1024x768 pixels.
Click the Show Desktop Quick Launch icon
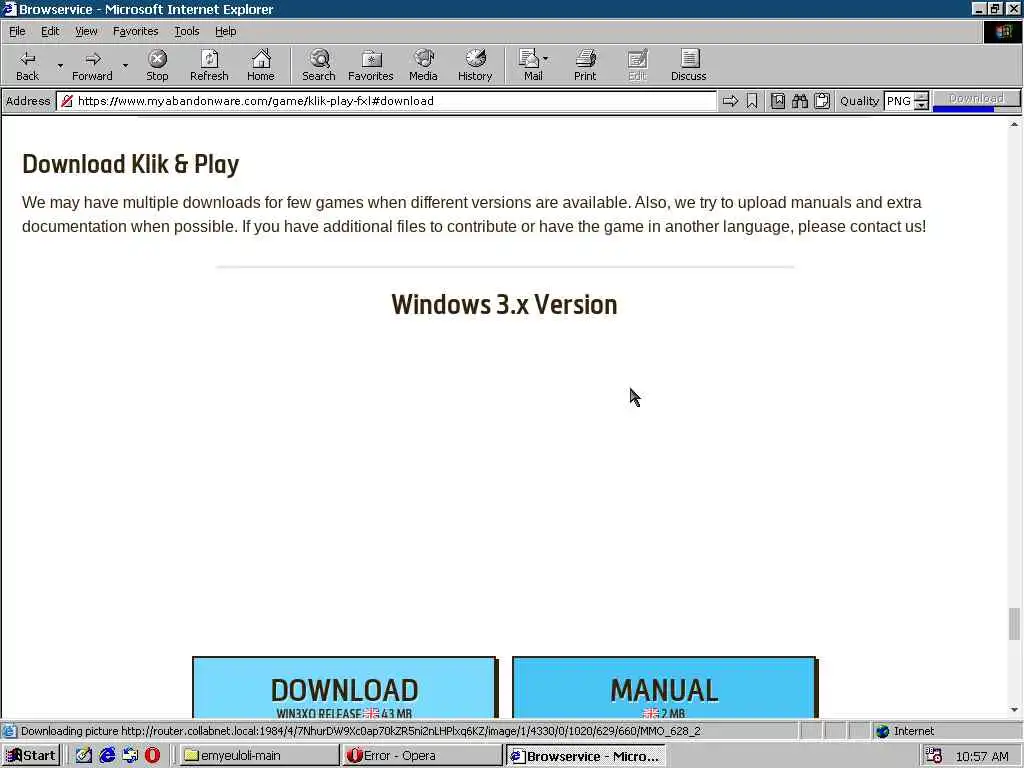84,756
